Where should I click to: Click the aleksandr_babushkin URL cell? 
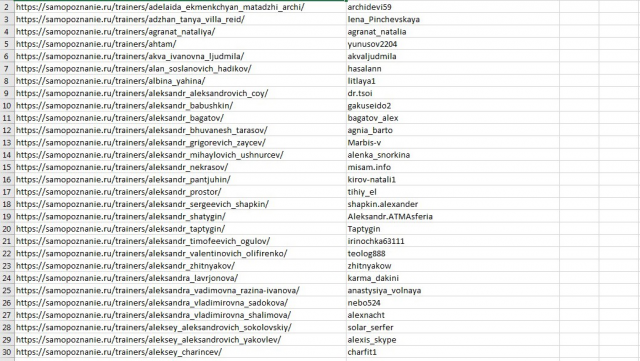point(180,105)
